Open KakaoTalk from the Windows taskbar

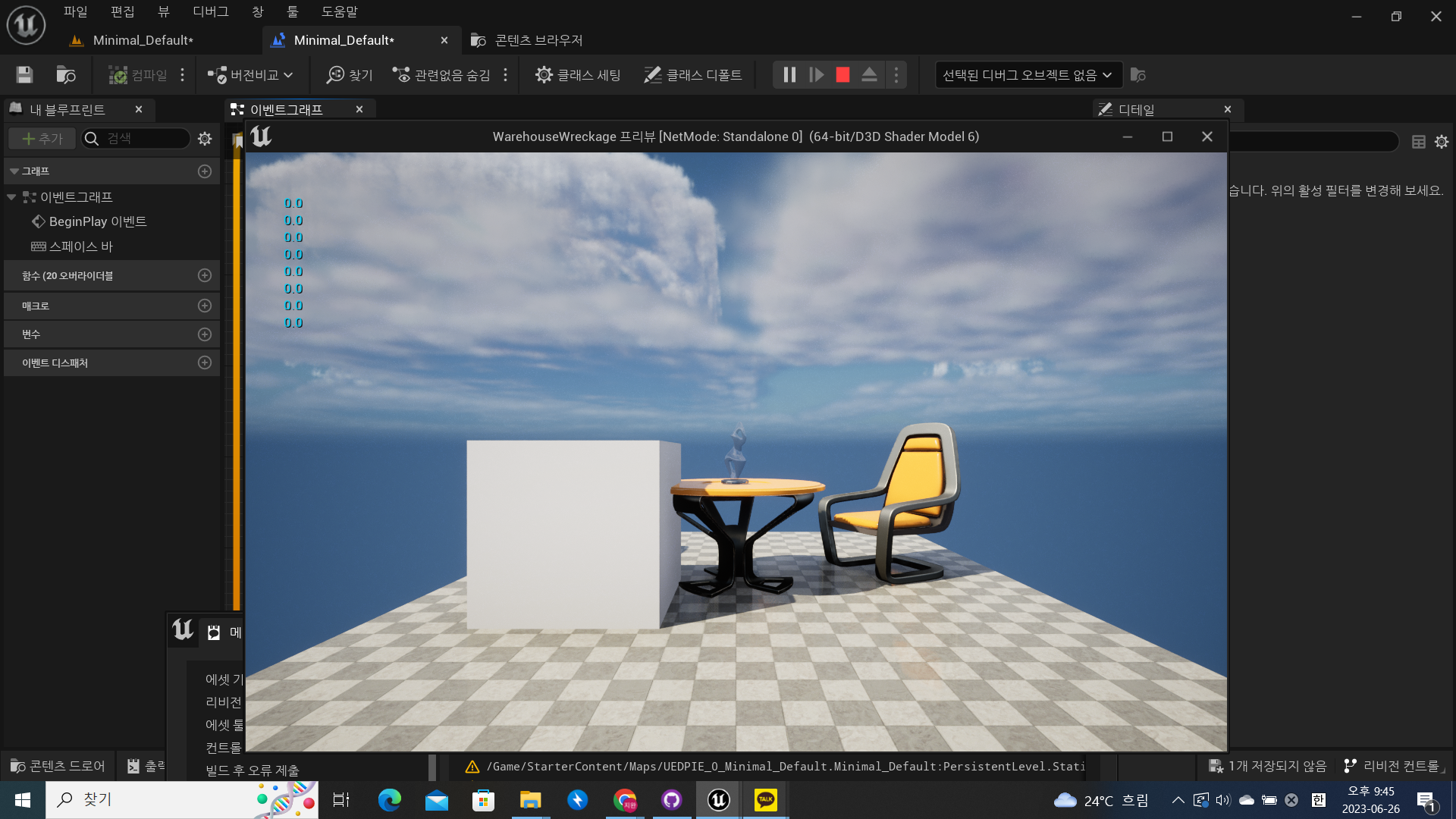pyautogui.click(x=765, y=799)
